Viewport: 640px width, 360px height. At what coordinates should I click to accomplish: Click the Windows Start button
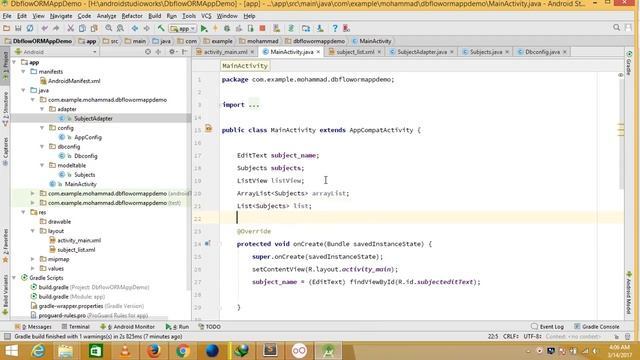click(11, 351)
